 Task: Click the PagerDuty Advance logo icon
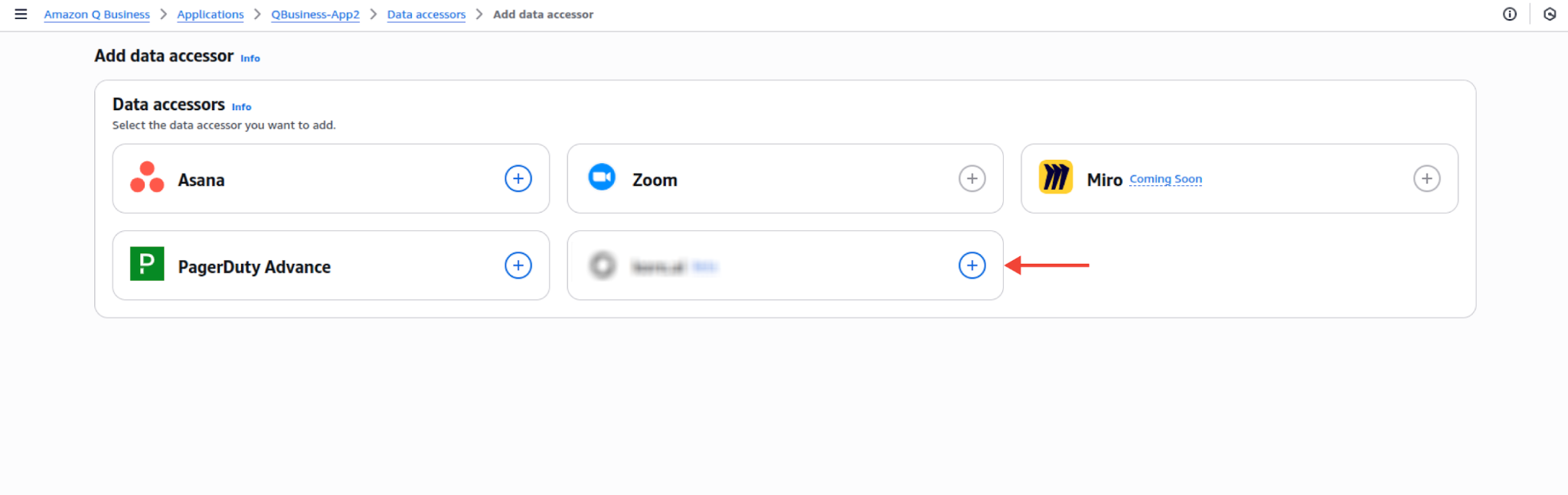[147, 264]
